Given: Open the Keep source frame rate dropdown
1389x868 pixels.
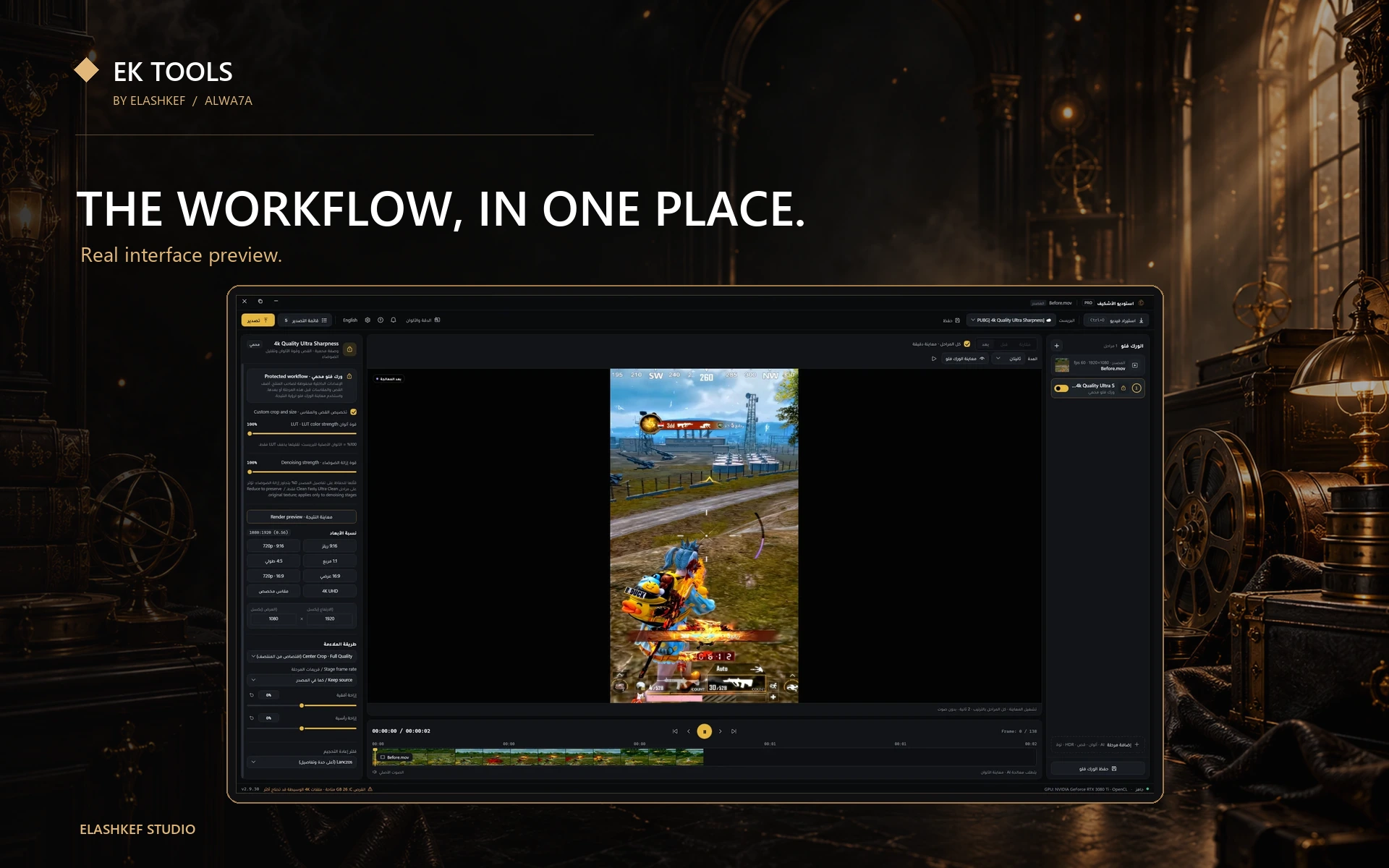Looking at the screenshot, I should click(302, 680).
